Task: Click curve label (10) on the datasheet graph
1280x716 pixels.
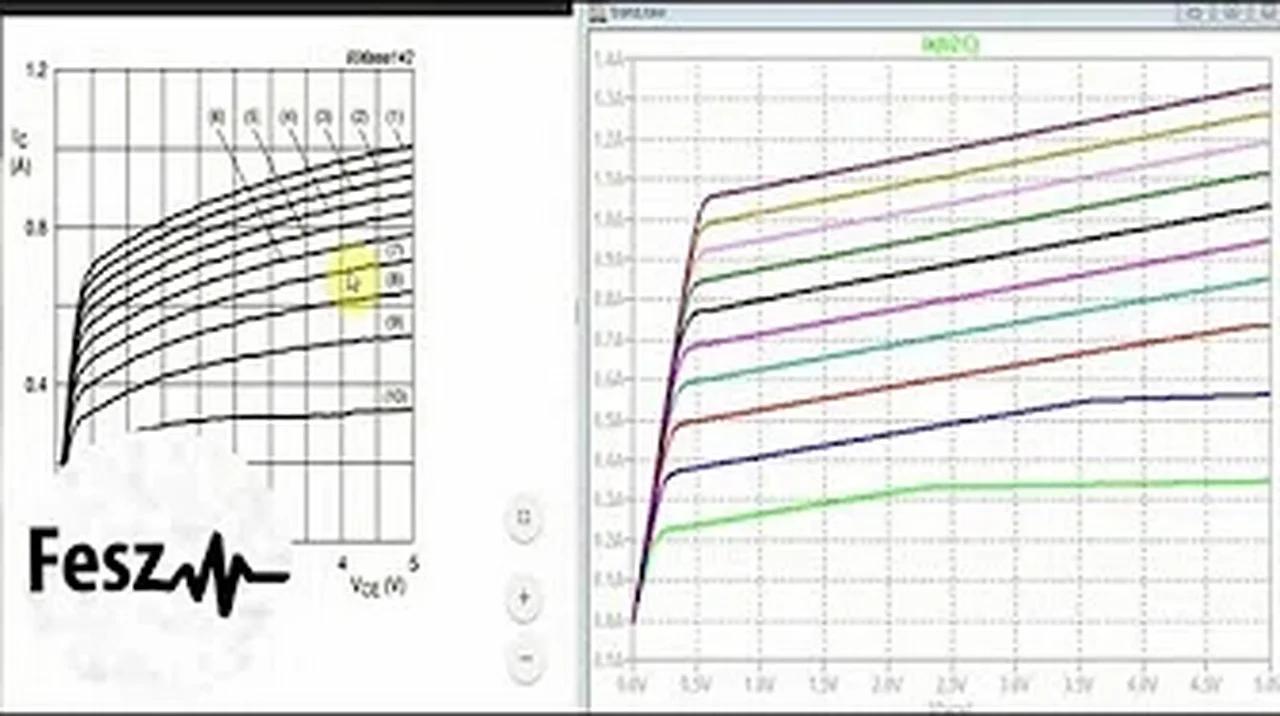Action: pyautogui.click(x=396, y=397)
